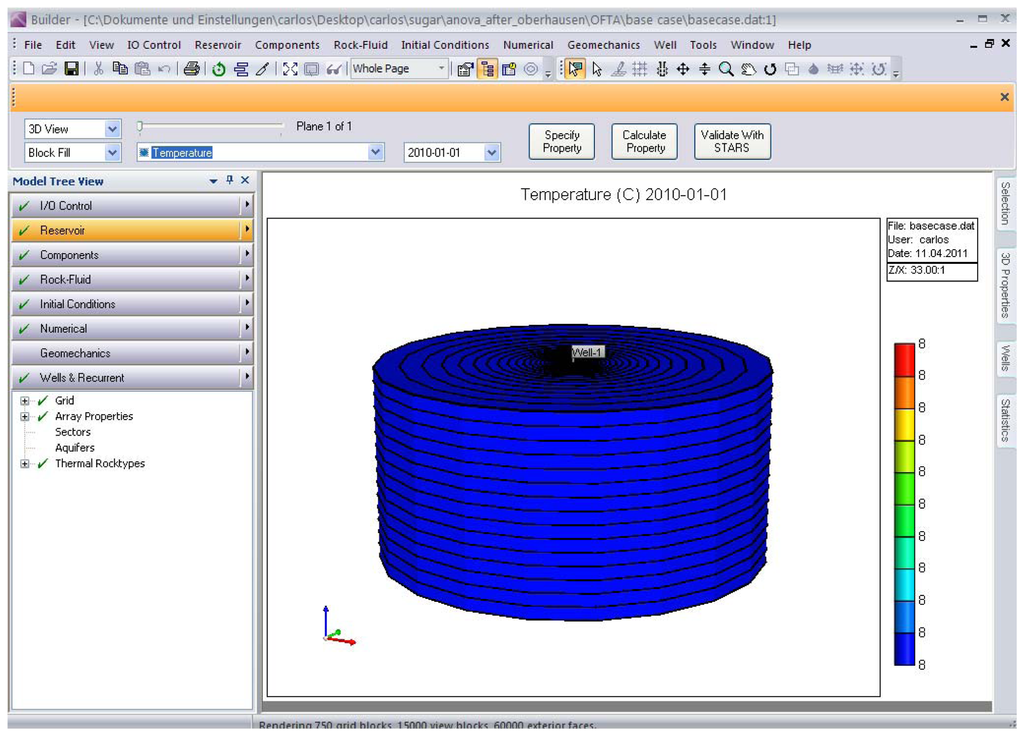Select the Pan hand tool
1024x736 pixels.
(748, 69)
